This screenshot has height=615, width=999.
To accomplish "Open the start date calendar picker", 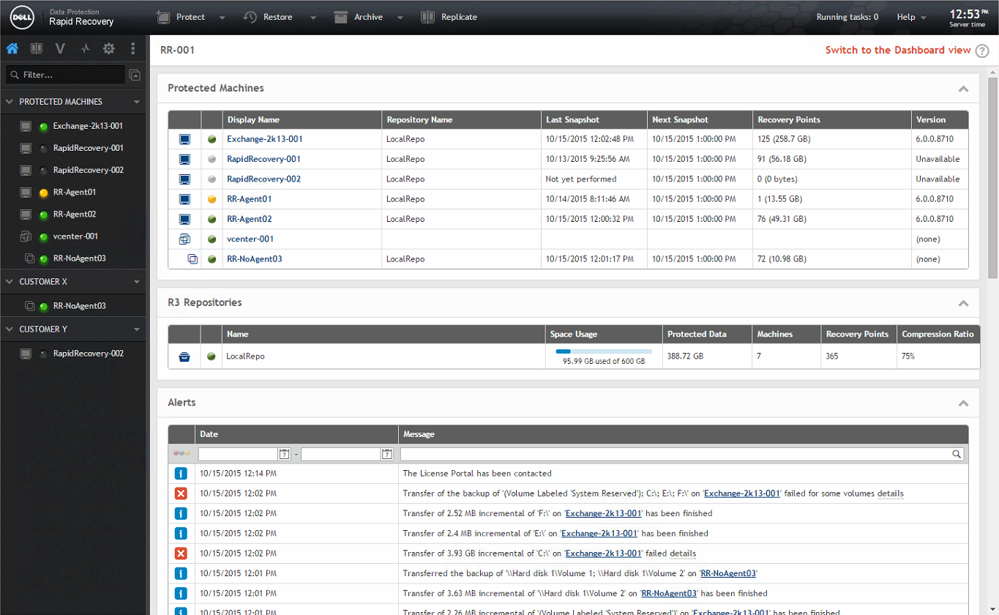I will [284, 454].
